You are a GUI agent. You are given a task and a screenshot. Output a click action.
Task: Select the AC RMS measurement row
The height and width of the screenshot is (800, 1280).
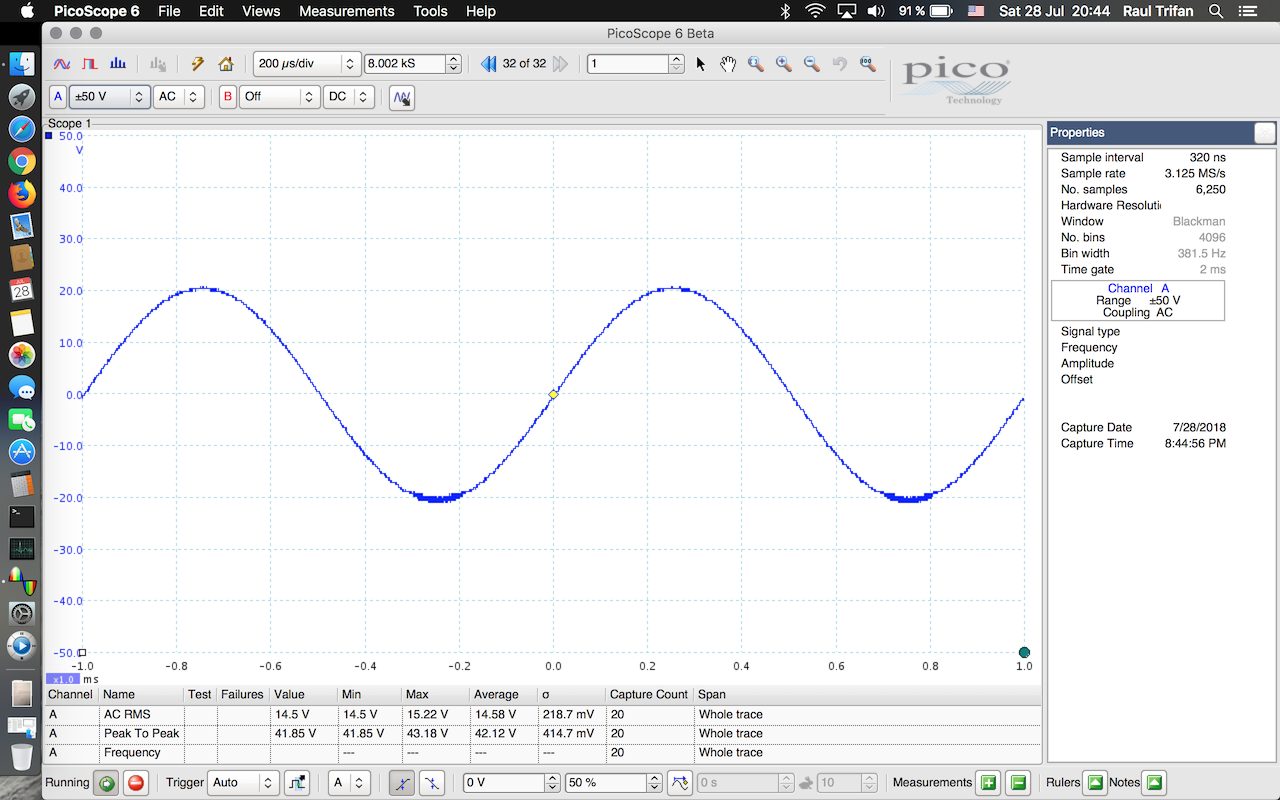click(543, 714)
